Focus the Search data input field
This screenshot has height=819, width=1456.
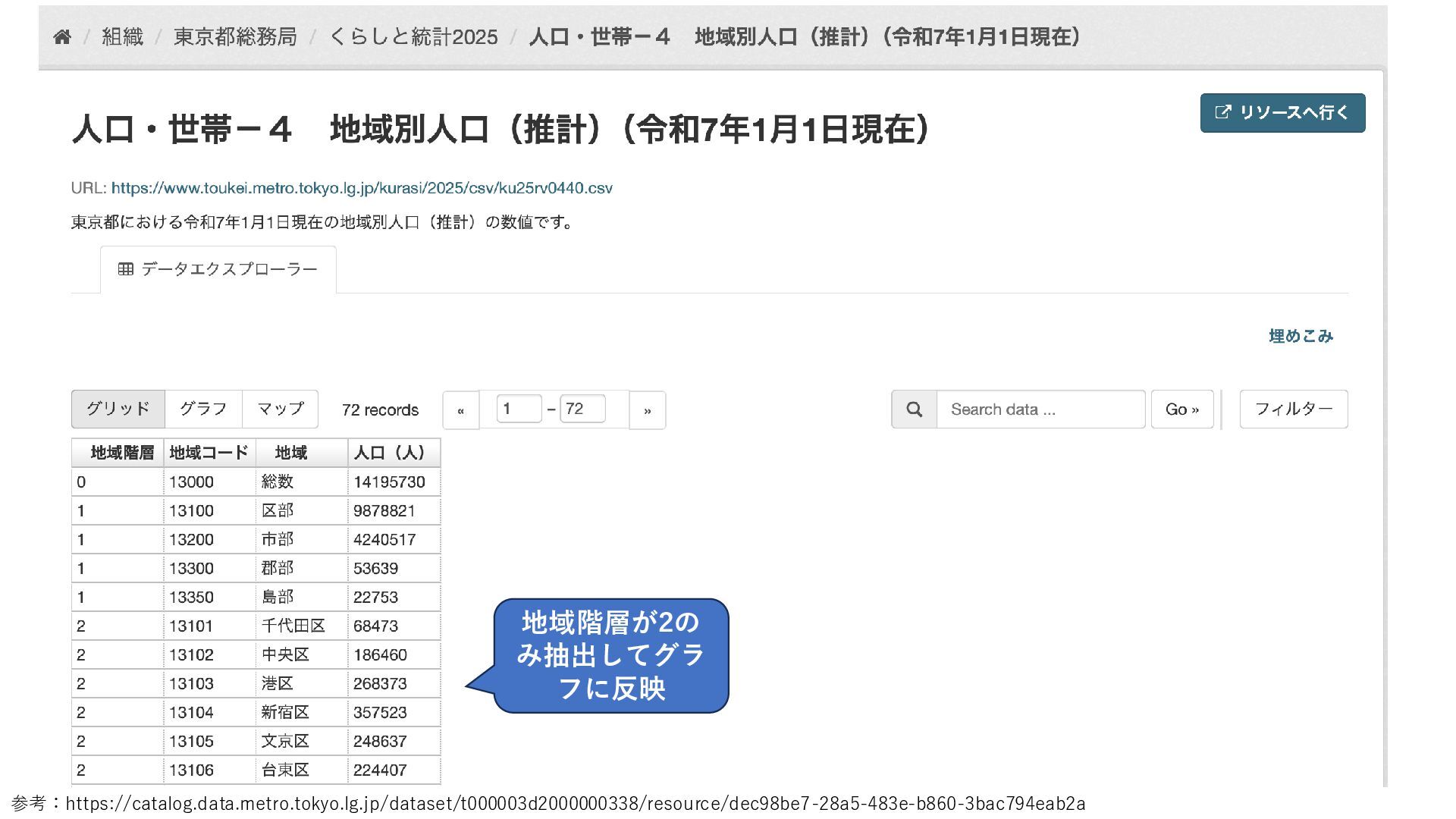[1040, 409]
